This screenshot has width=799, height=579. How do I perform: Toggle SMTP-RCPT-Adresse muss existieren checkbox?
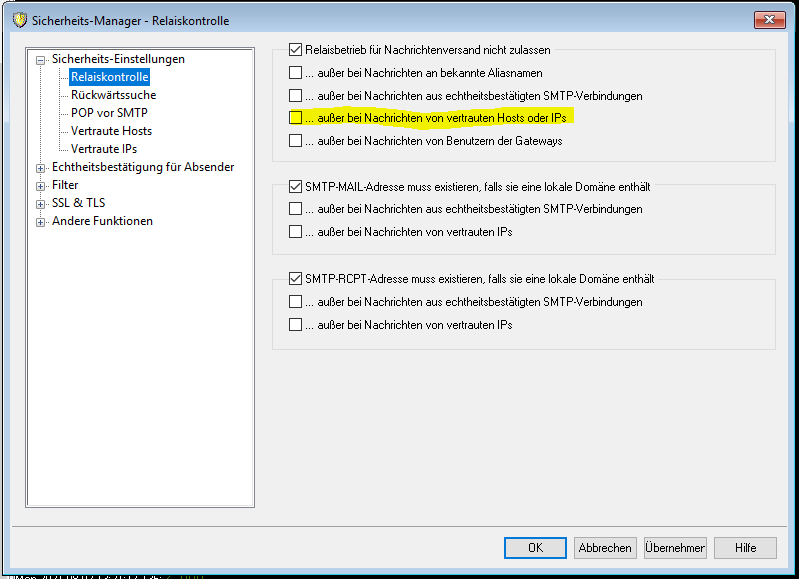coord(295,279)
